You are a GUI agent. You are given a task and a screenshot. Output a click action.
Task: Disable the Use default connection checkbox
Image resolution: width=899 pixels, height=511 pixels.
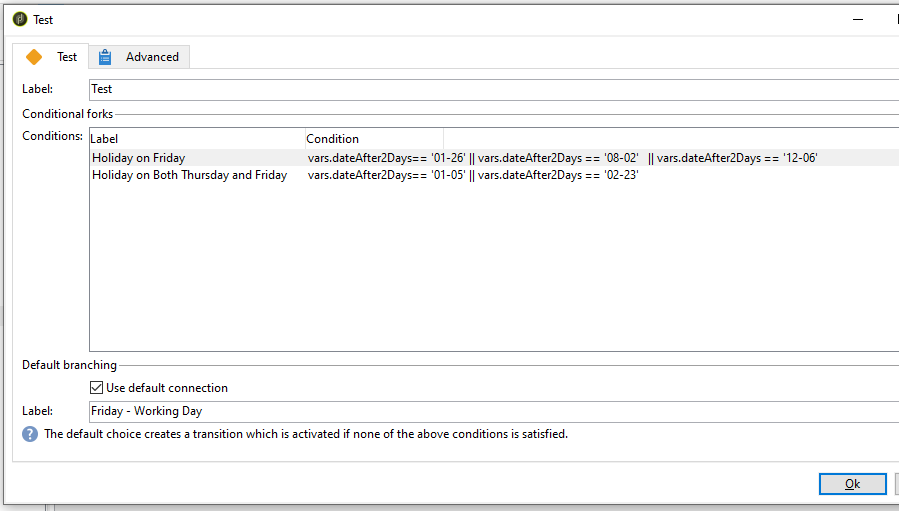point(97,388)
